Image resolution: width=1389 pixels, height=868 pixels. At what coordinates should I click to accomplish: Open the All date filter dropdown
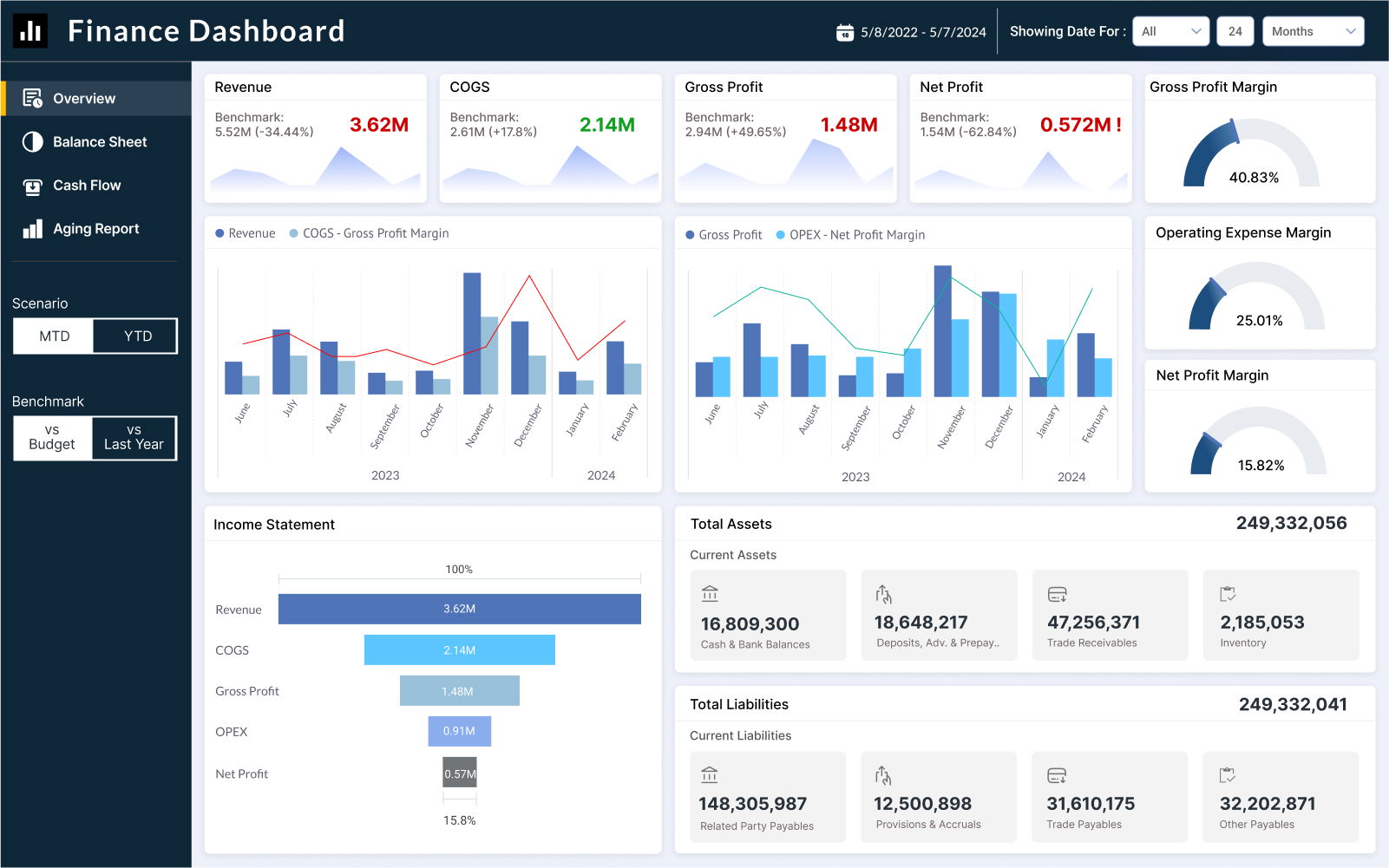[1170, 31]
